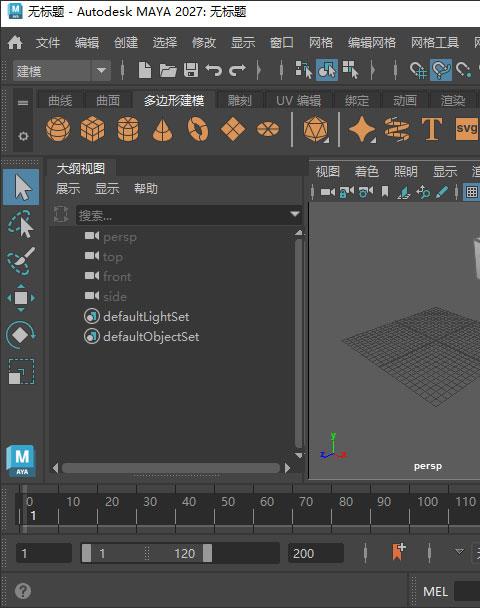The width and height of the screenshot is (480, 608).
Task: Click viewport select camera icon
Action: point(328,192)
